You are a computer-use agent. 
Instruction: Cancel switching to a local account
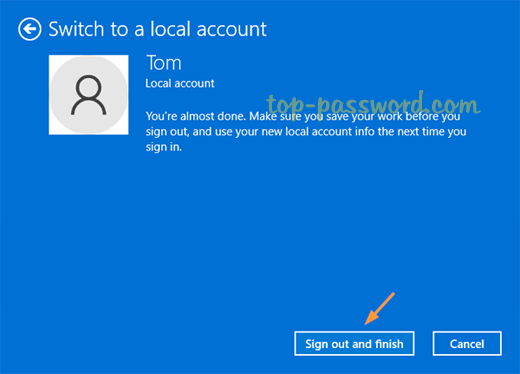(467, 344)
